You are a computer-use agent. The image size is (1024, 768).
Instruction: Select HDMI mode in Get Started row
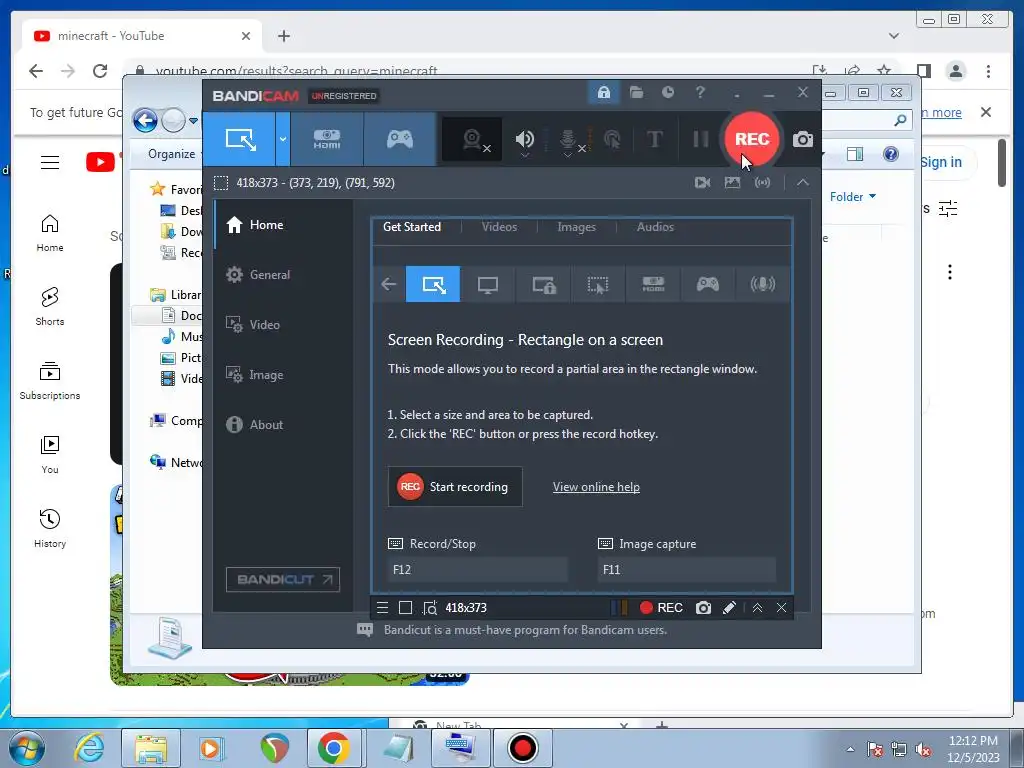point(653,284)
